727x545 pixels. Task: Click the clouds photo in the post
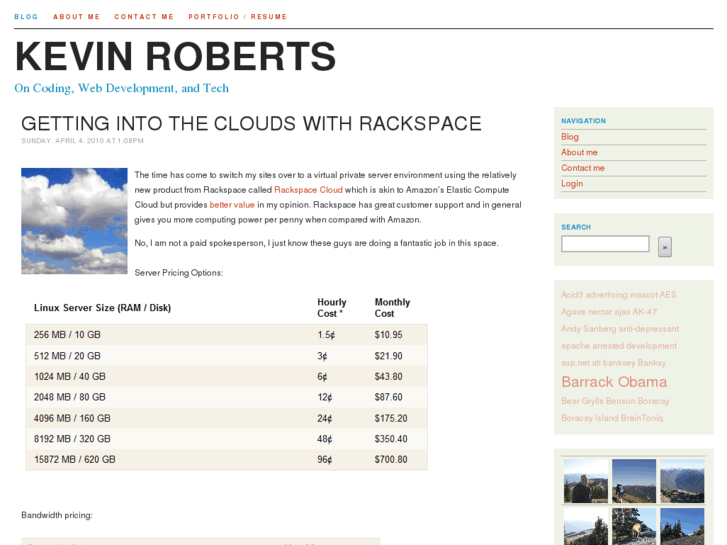pyautogui.click(x=74, y=221)
